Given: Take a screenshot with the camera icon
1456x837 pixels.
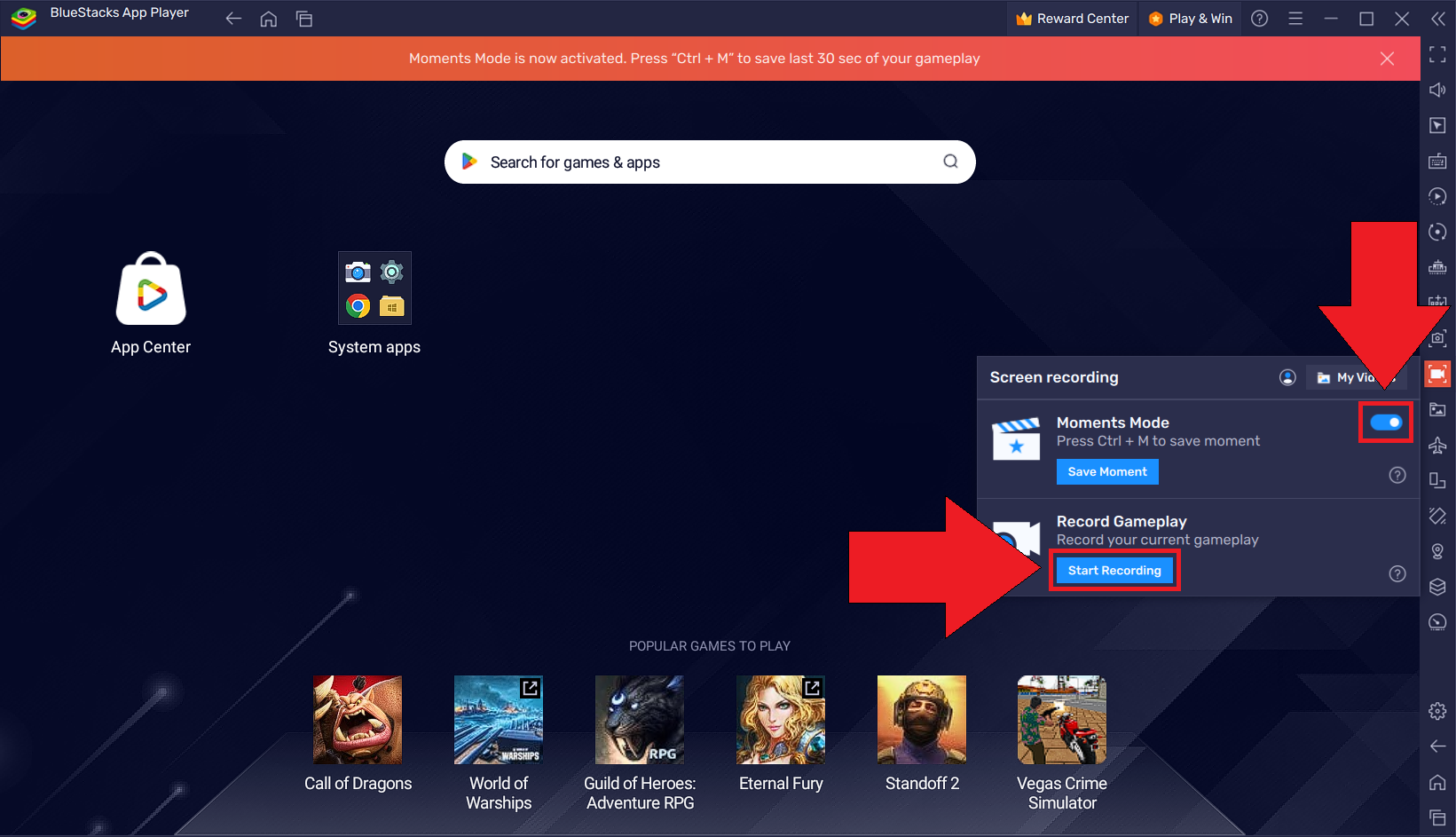Looking at the screenshot, I should 1437,337.
